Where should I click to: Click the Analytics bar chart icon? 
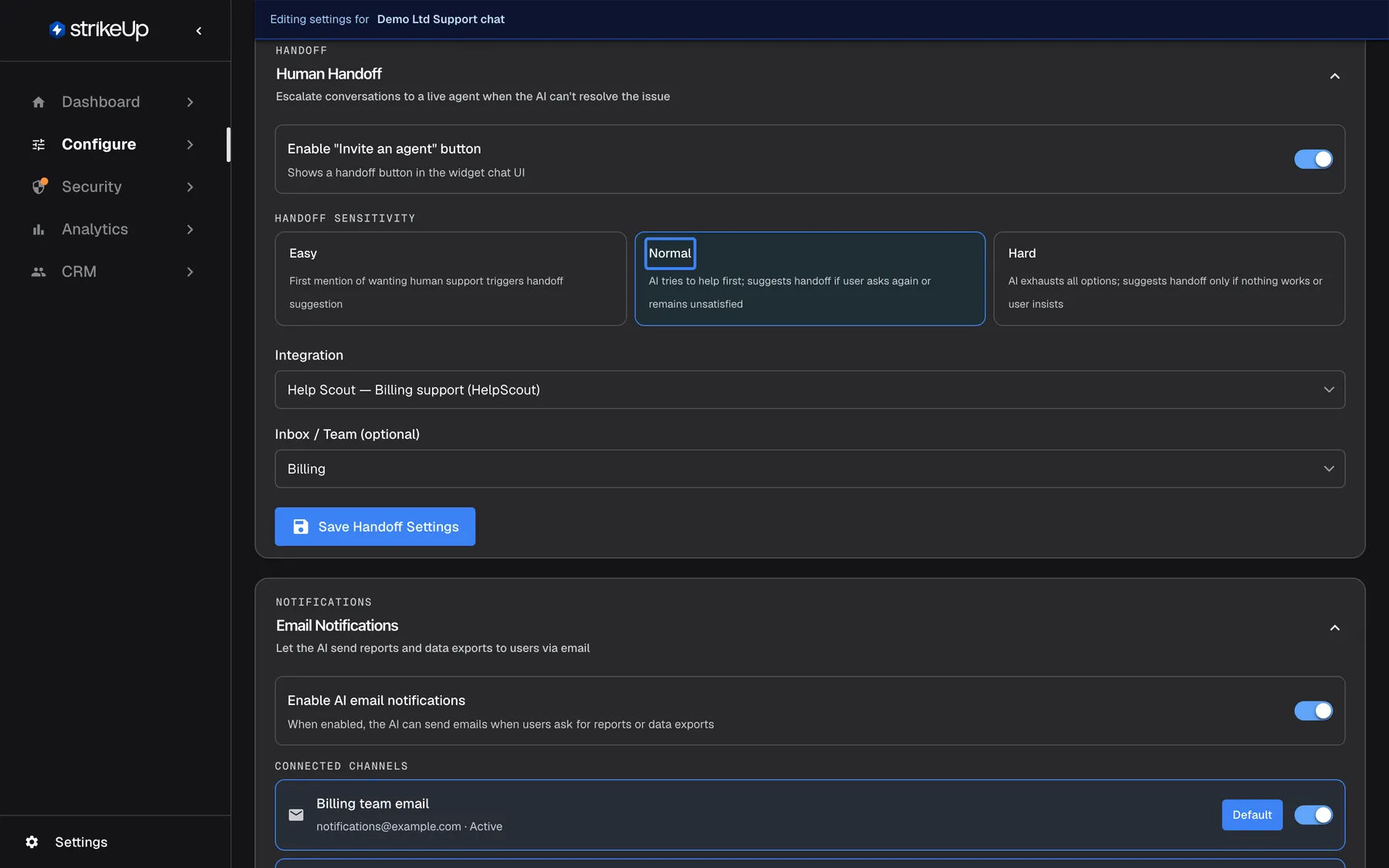point(39,229)
